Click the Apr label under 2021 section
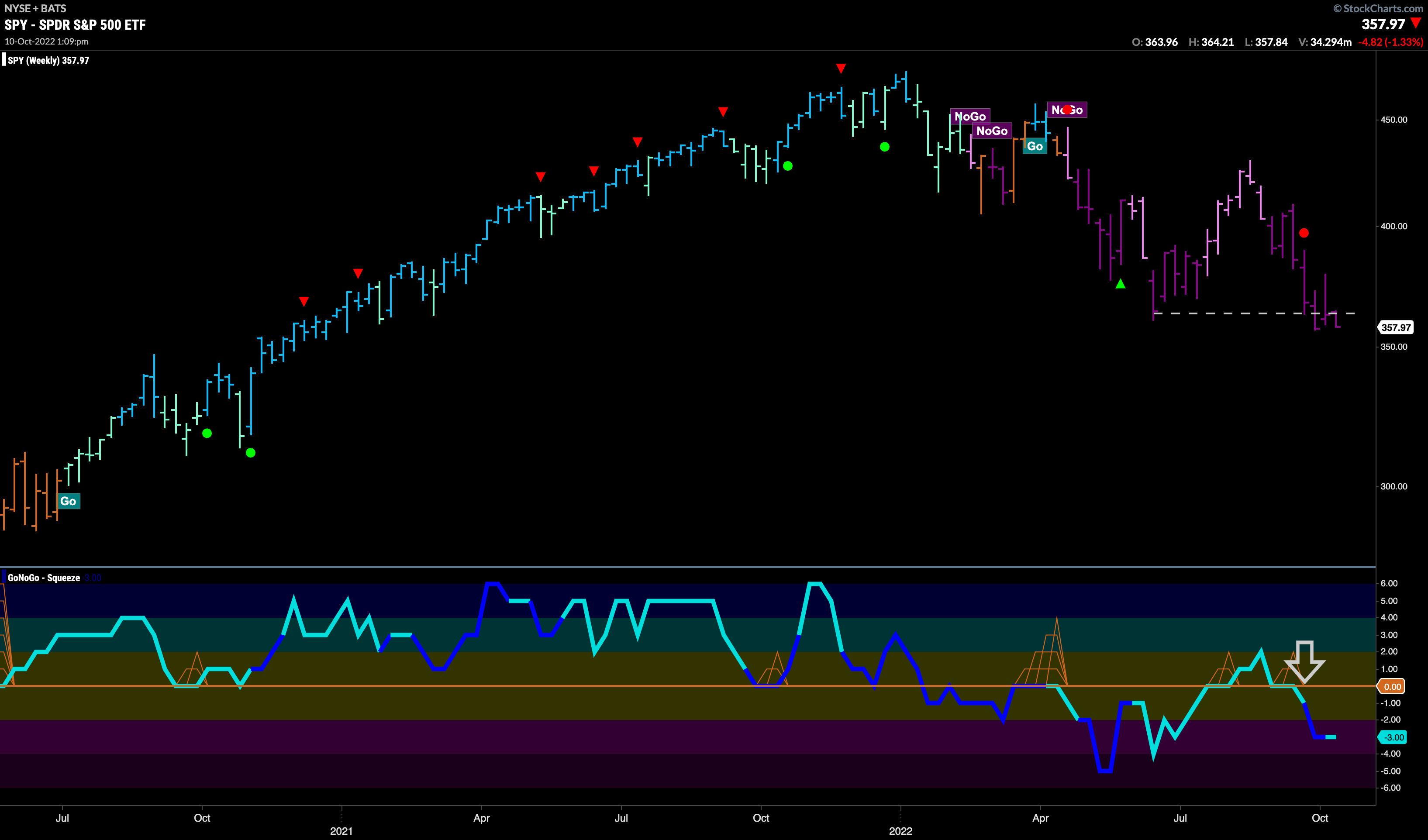 pyautogui.click(x=482, y=818)
